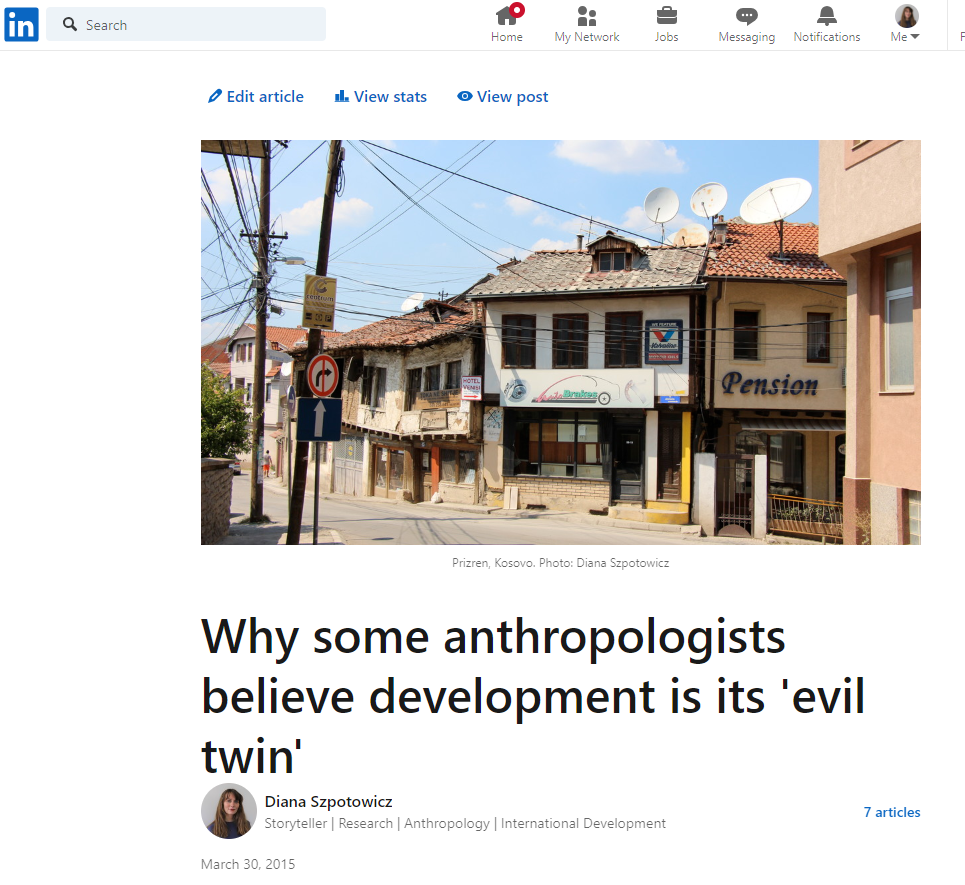965x885 pixels.
Task: Open the 7 articles link
Action: click(x=892, y=812)
